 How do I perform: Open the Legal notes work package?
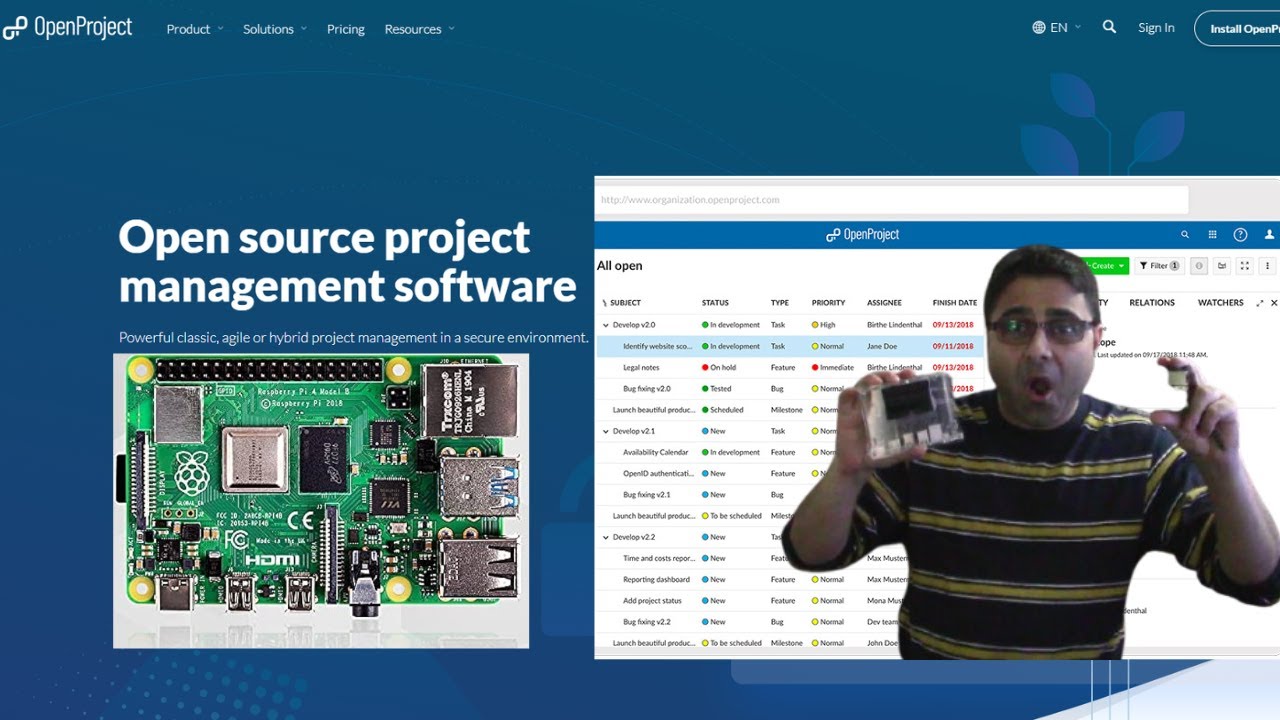pos(641,368)
